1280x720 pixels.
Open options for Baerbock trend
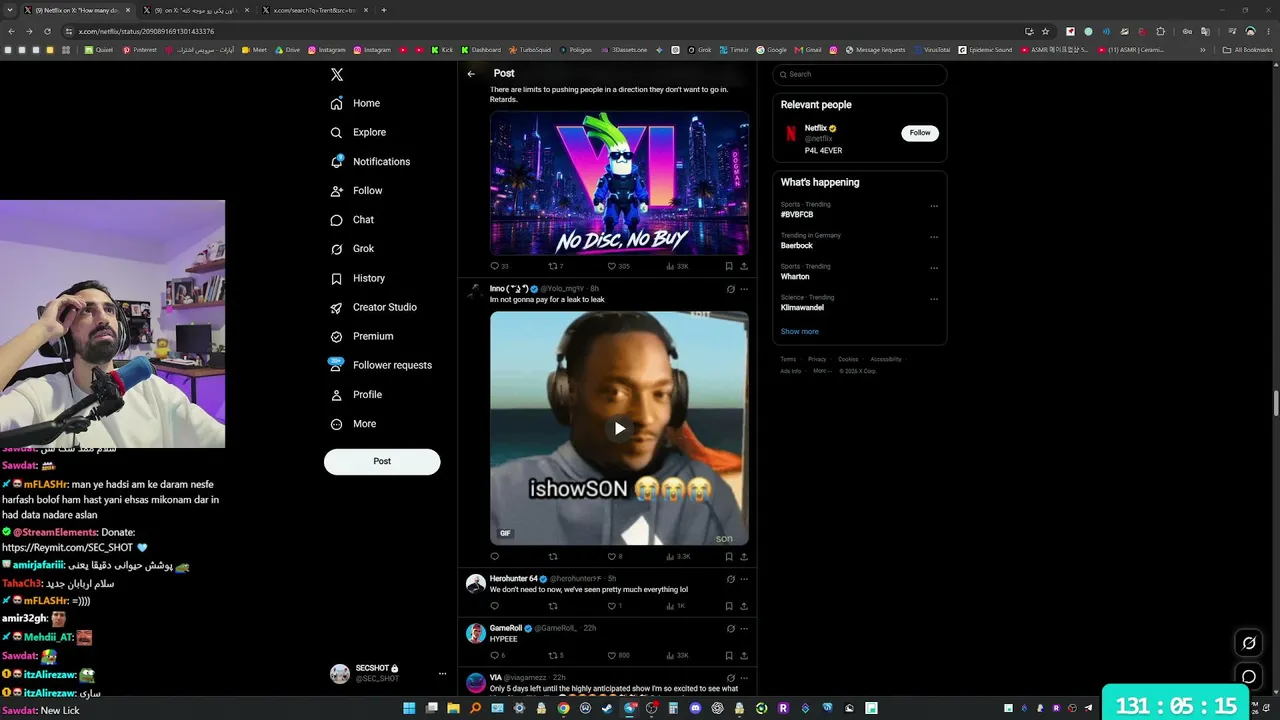(x=934, y=237)
